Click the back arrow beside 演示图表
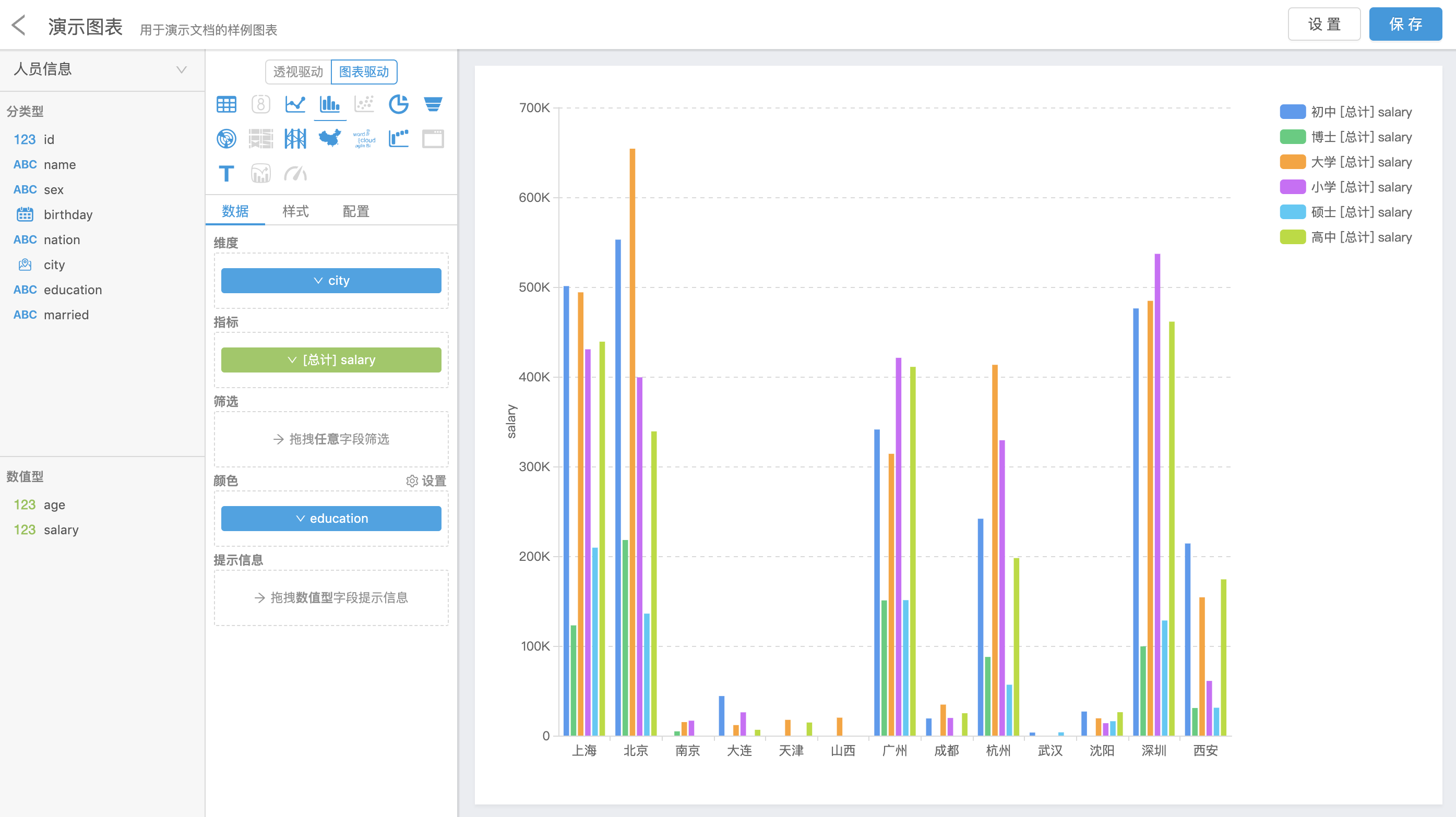 pos(19,26)
